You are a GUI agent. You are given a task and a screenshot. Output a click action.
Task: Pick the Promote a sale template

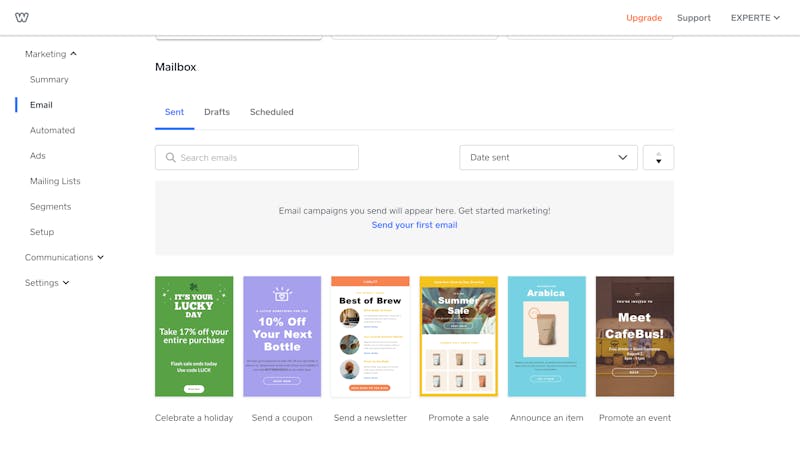(x=459, y=337)
